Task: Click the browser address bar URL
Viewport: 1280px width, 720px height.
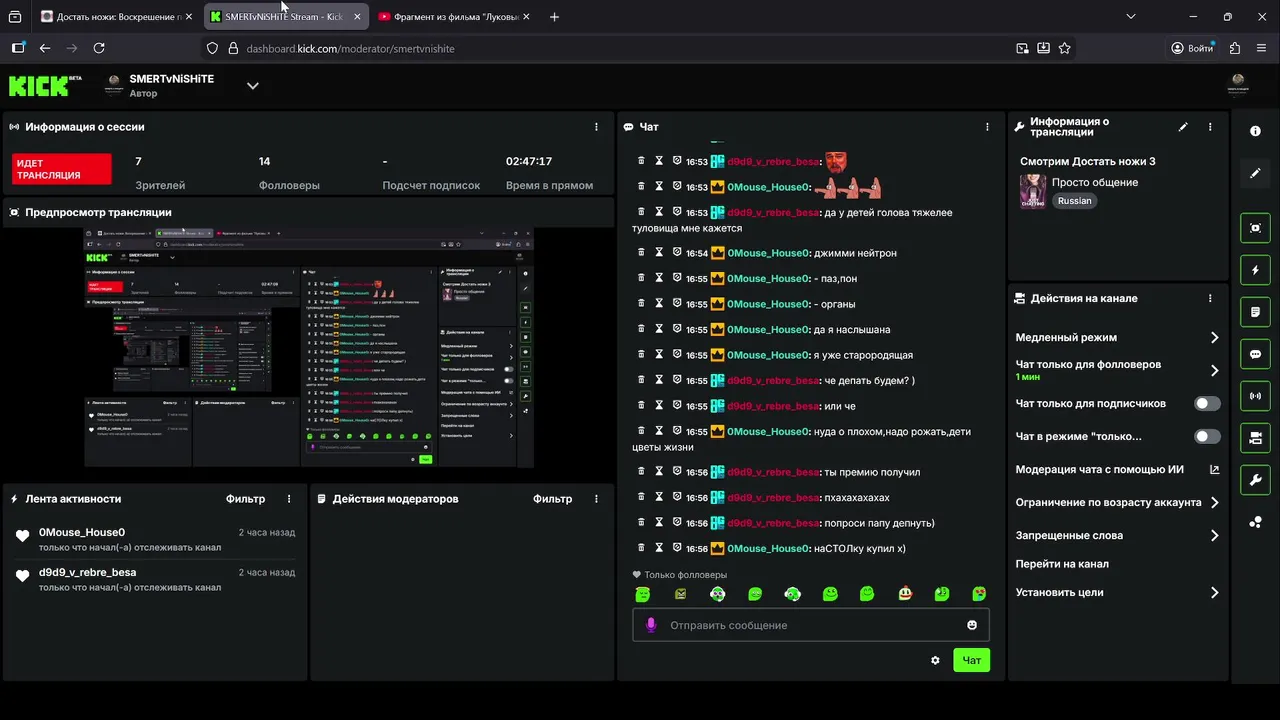Action: pyautogui.click(x=350, y=48)
